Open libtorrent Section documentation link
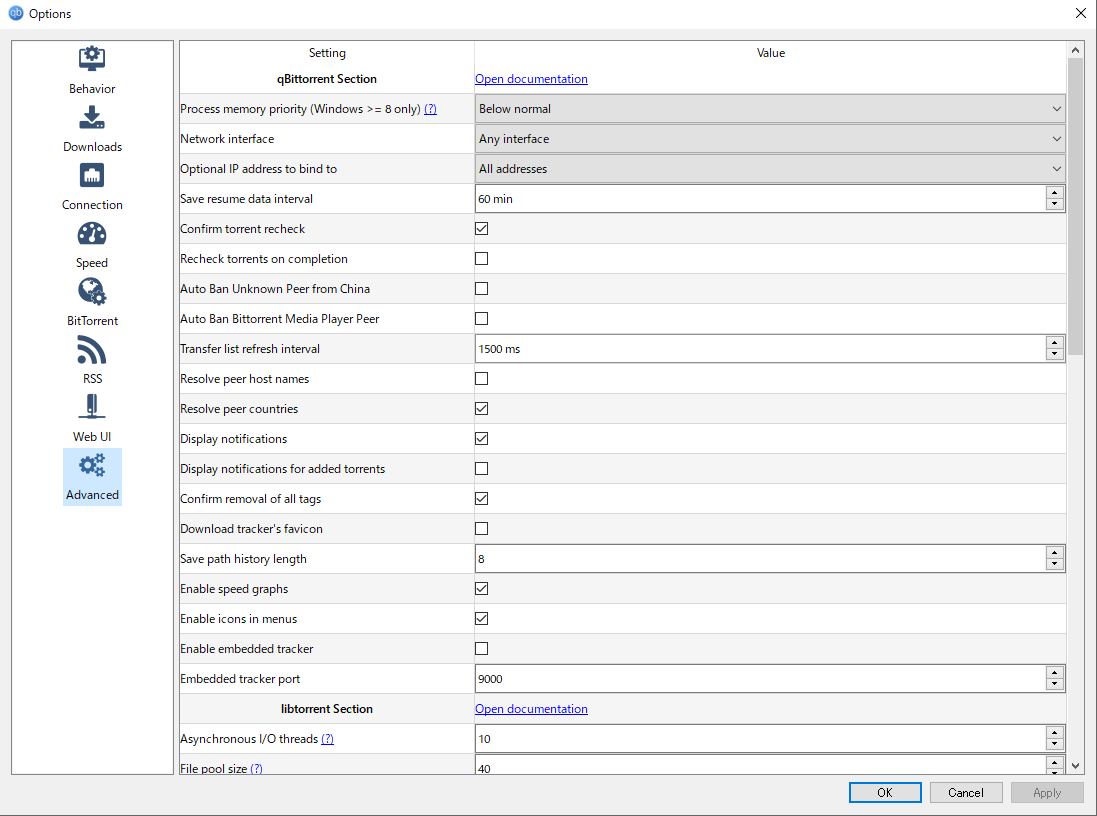This screenshot has width=1097, height=816. 531,709
